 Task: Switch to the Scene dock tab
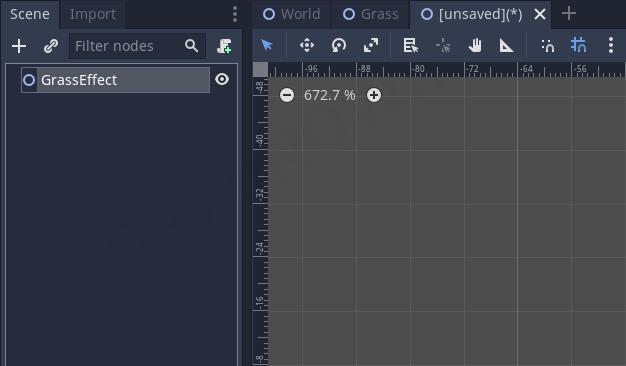pos(30,14)
